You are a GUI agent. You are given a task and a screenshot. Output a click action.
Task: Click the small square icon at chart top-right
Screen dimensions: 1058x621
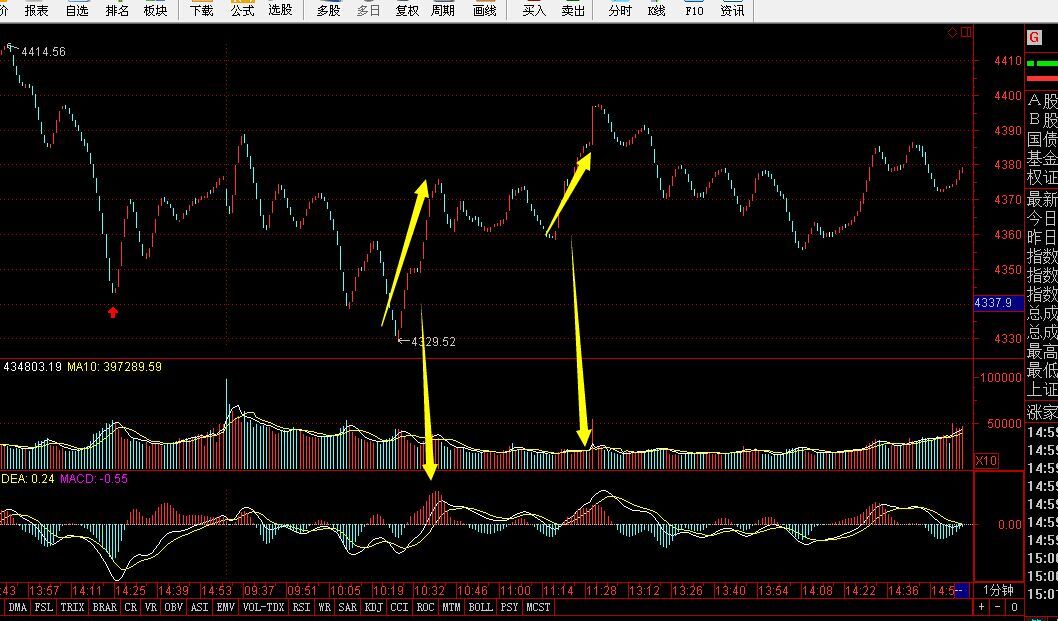(x=965, y=33)
